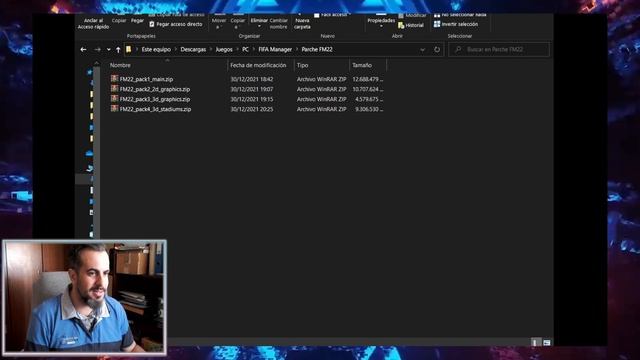
Task: Switch to details view icon at bottom right
Action: (x=535, y=342)
